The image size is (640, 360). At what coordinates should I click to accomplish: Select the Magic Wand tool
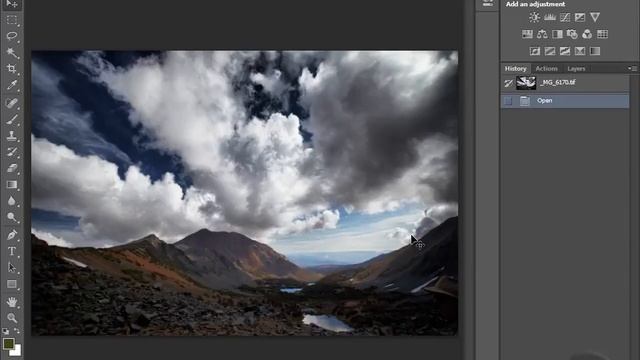[11, 53]
